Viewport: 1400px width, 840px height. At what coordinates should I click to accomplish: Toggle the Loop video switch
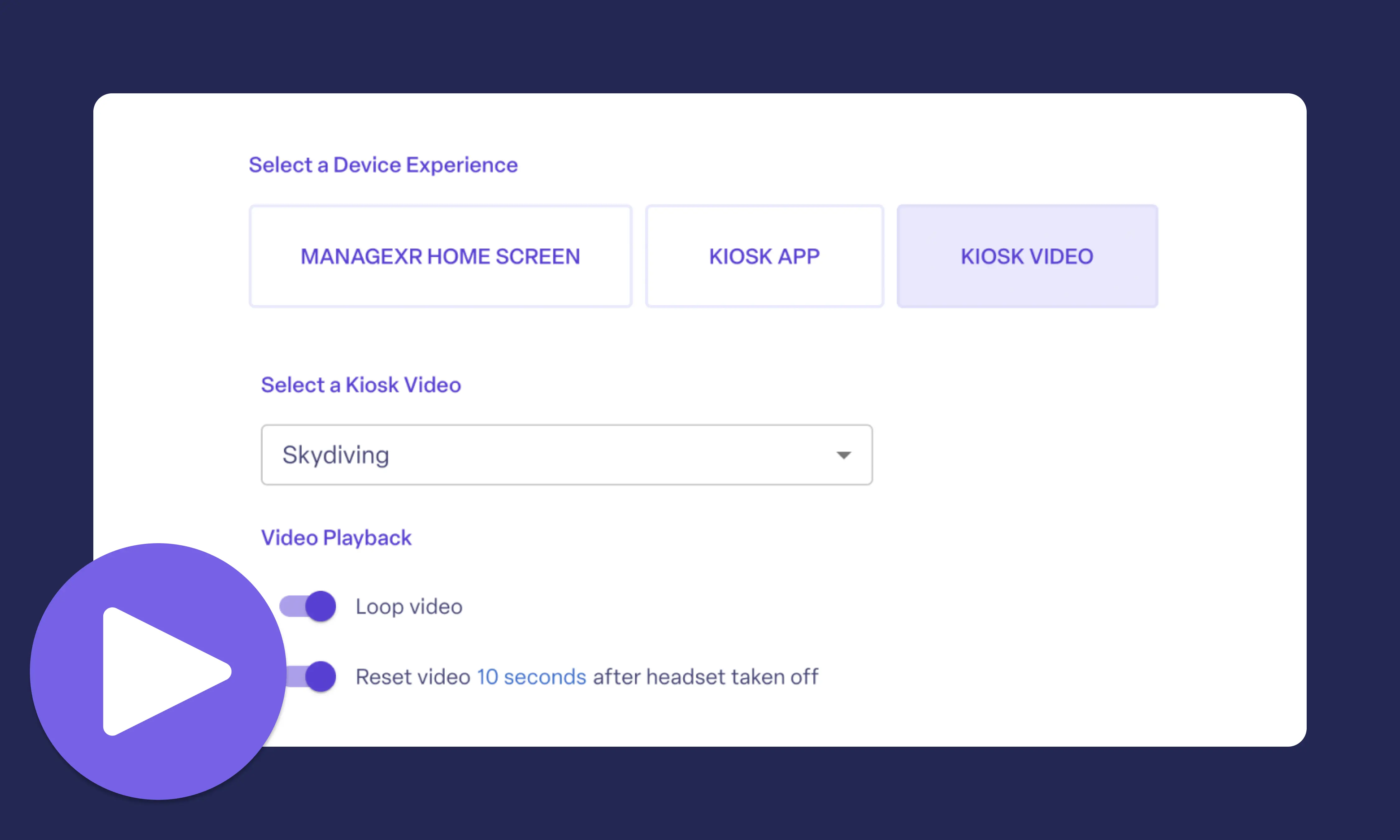(x=308, y=606)
